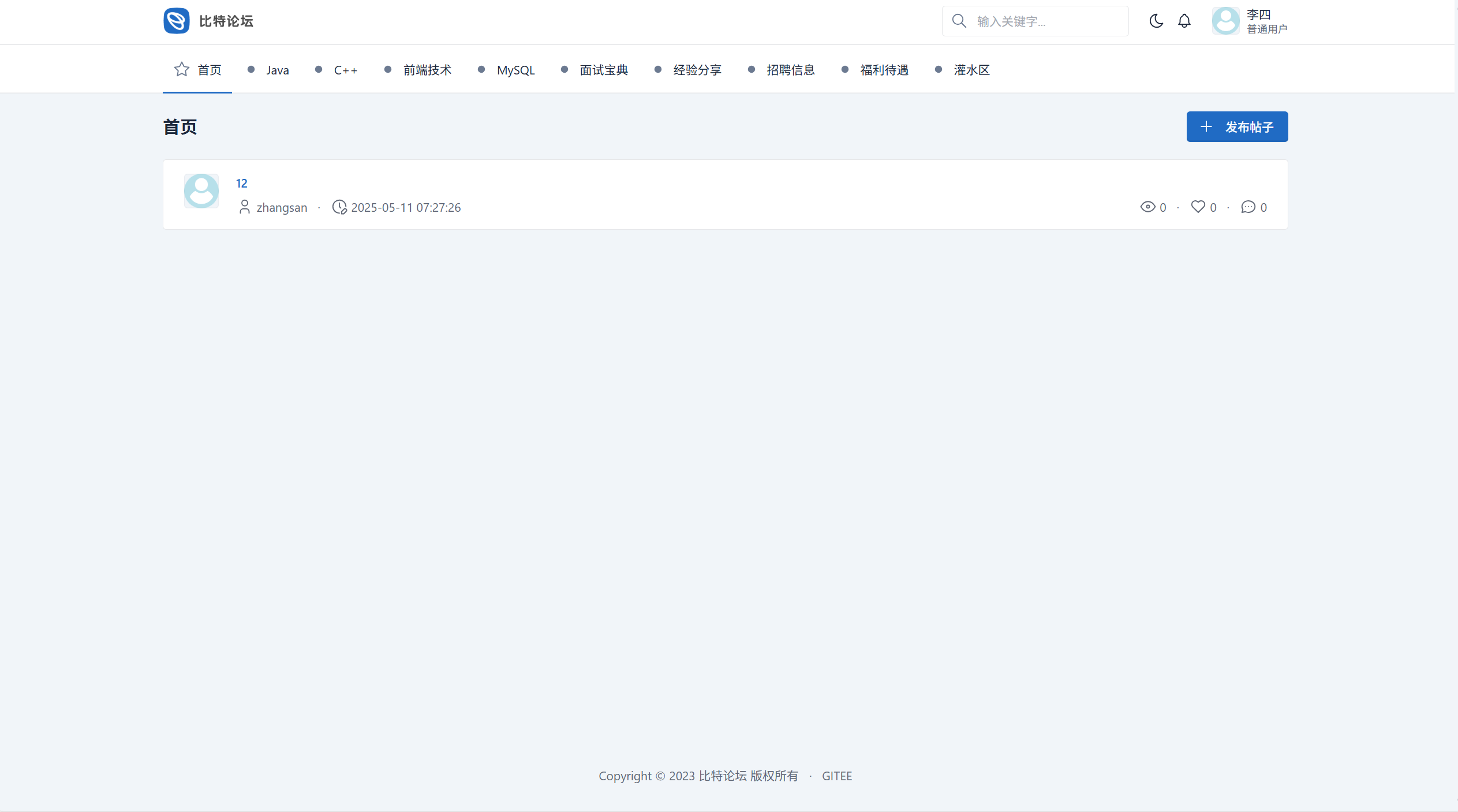
Task: Open the post titled 12
Action: [241, 183]
